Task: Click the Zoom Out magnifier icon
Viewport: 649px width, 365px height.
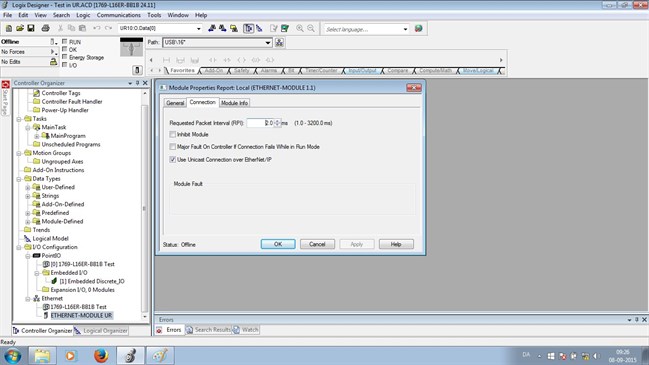Action: [311, 28]
